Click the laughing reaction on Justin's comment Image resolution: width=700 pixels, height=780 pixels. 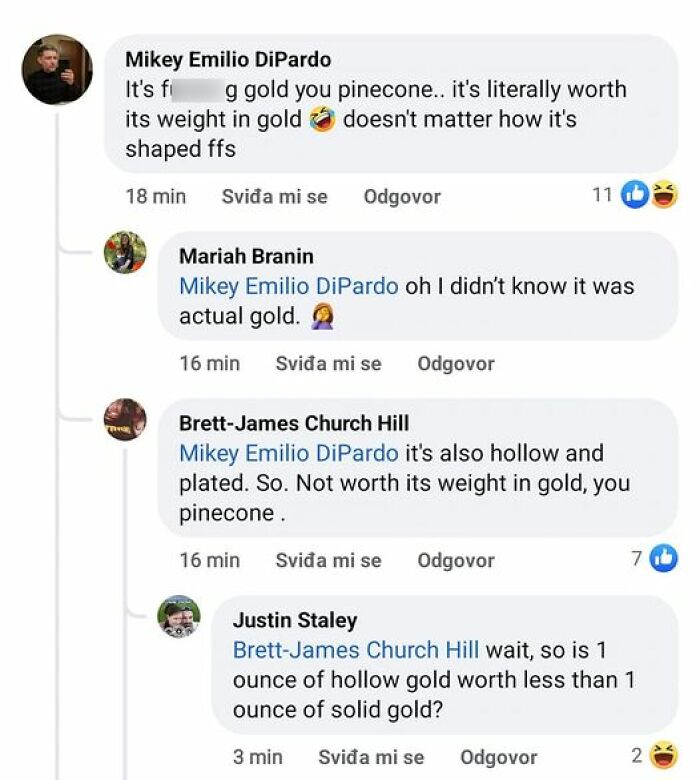(662, 756)
